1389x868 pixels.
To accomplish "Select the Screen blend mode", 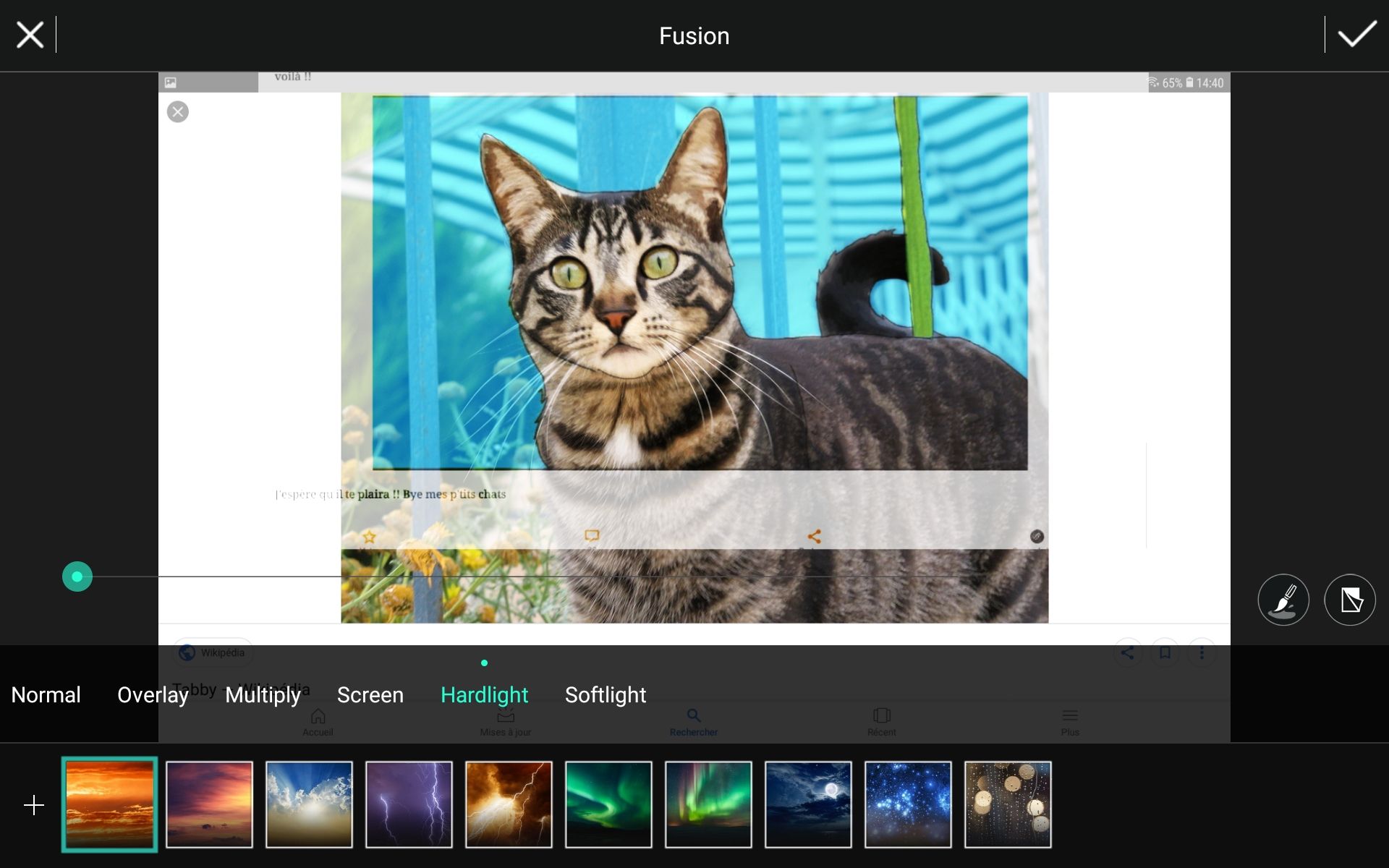I will pyautogui.click(x=370, y=694).
